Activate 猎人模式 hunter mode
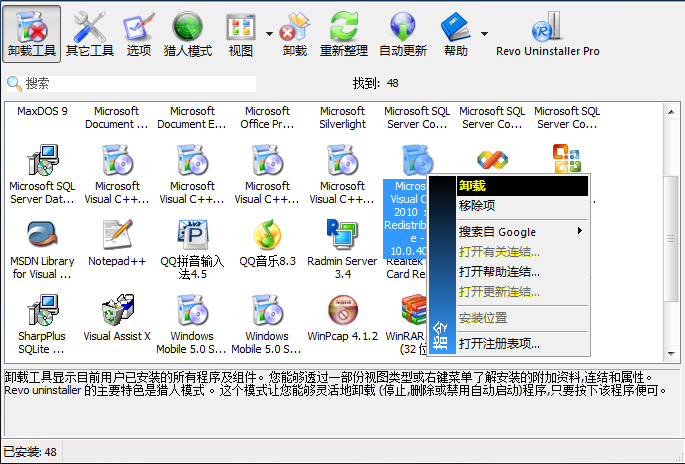The width and height of the screenshot is (685, 464). [187, 34]
